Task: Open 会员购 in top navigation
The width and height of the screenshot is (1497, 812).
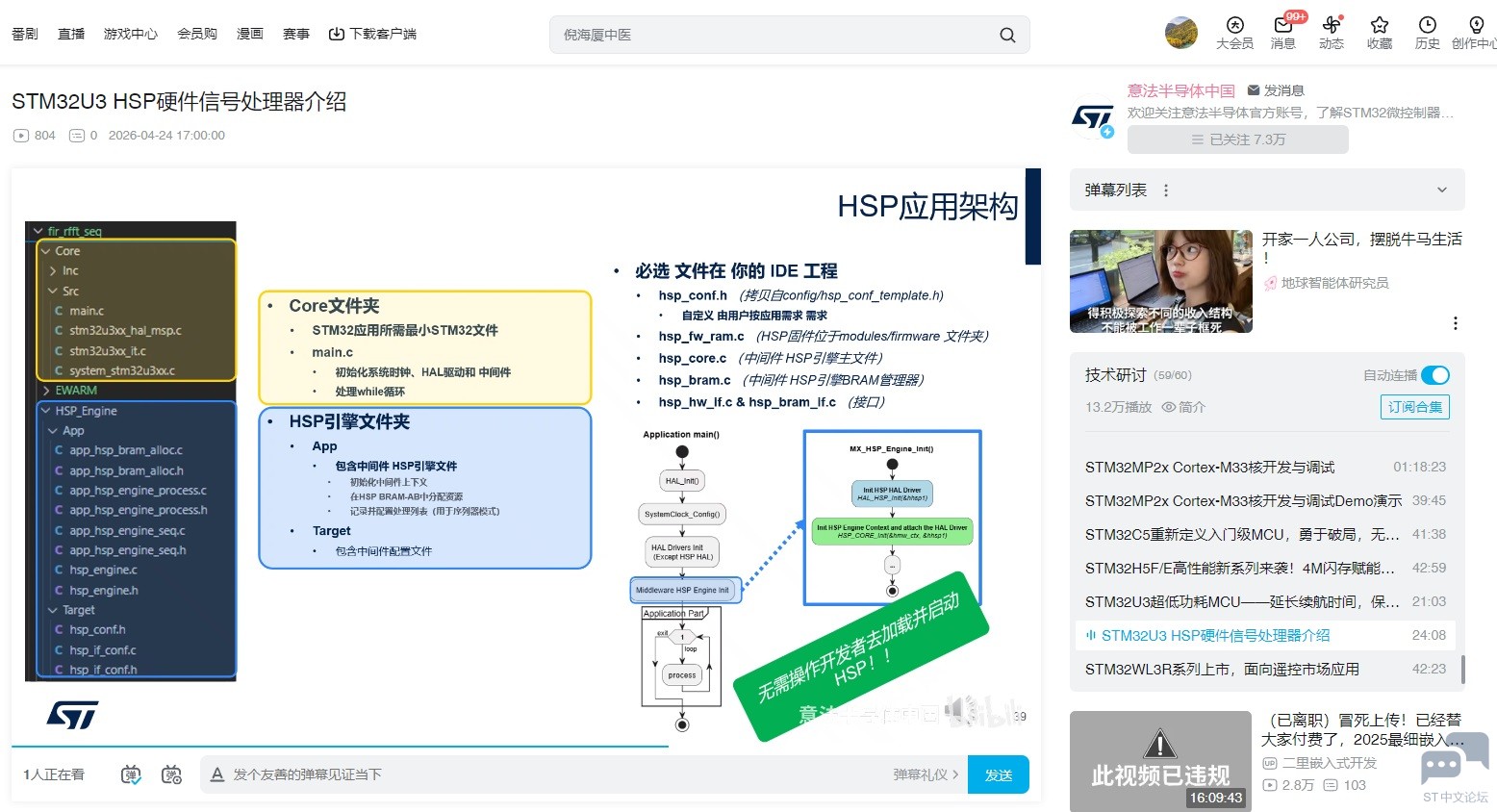Action: click(197, 34)
